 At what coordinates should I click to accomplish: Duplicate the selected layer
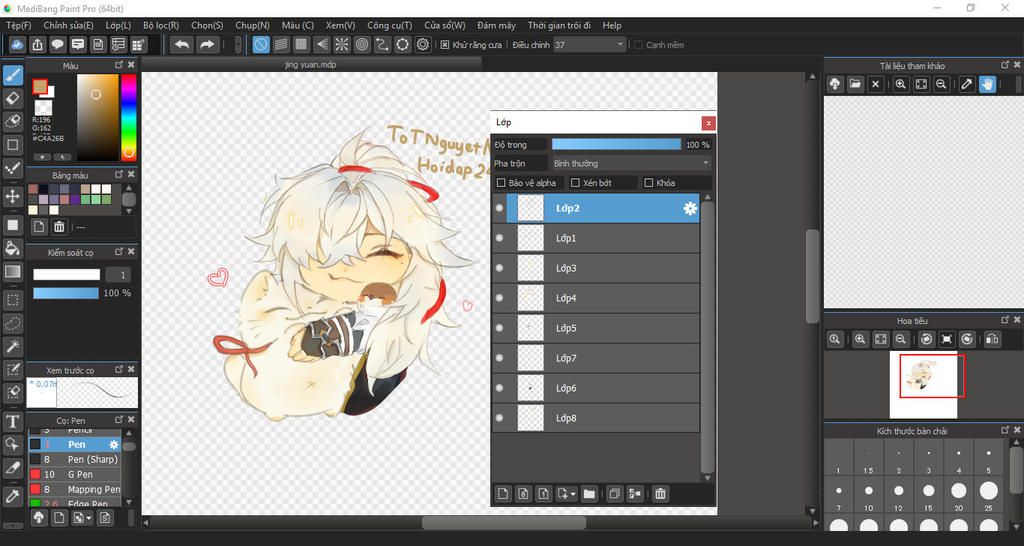click(x=614, y=494)
